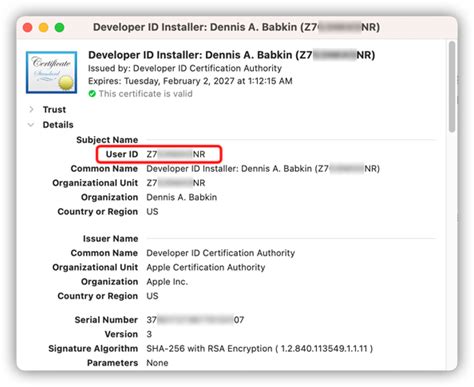Select the window title bar text
Viewport: 474px width, 387px height.
click(x=236, y=27)
